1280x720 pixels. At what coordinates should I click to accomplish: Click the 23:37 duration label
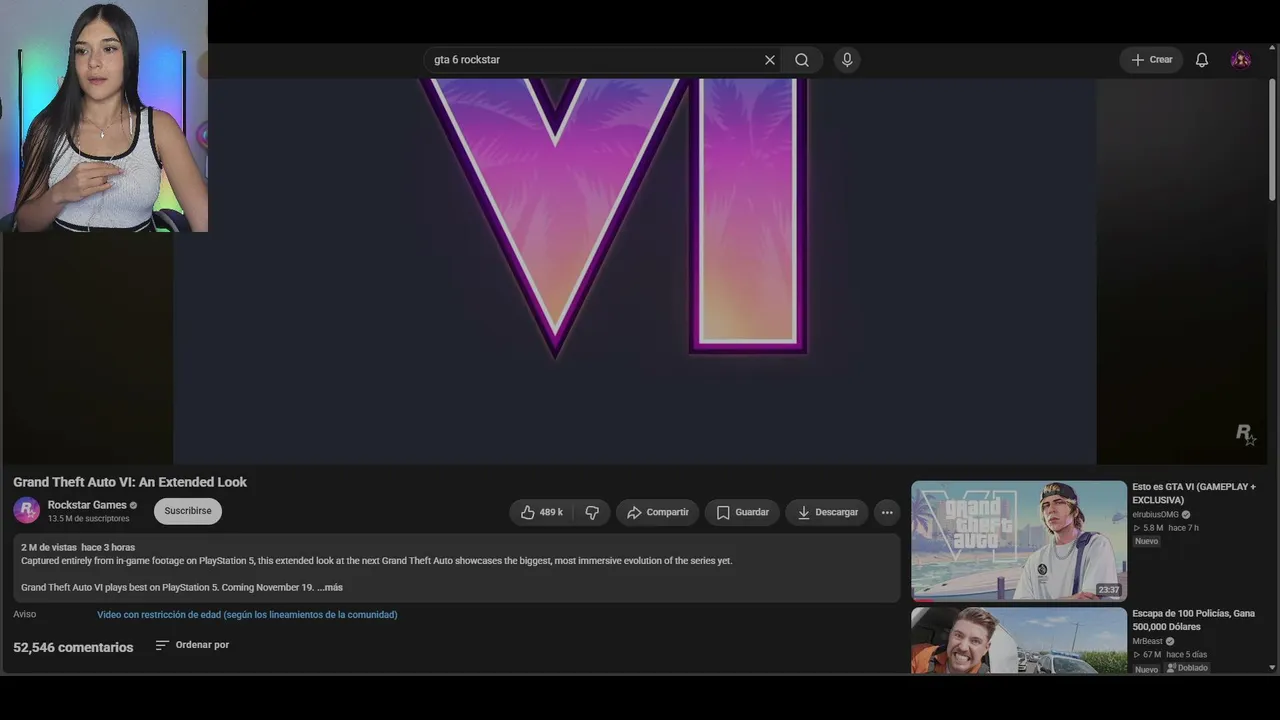coord(1109,590)
